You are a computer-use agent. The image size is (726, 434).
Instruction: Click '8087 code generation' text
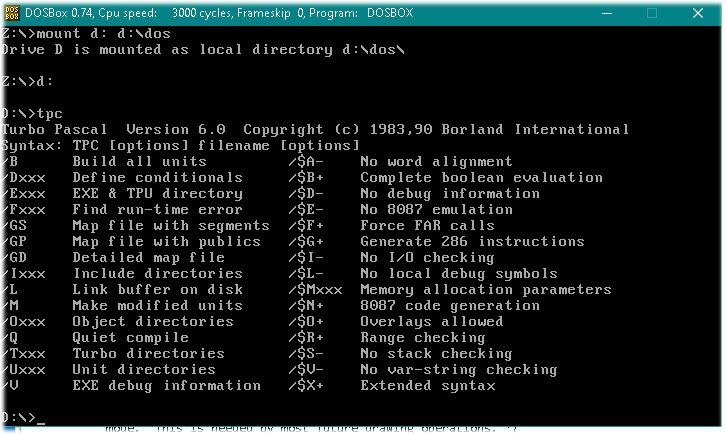(450, 305)
